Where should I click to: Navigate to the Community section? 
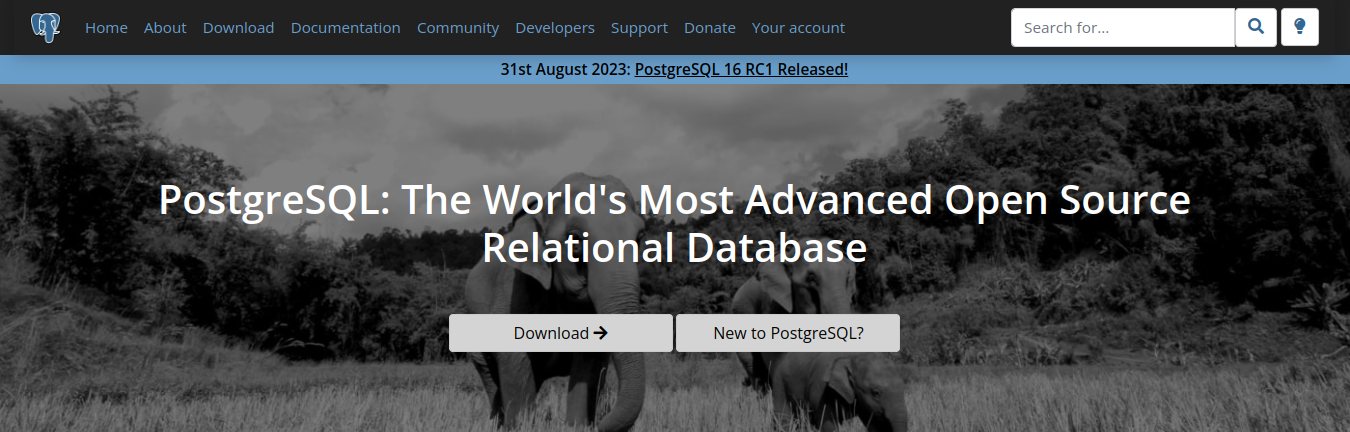tap(458, 28)
